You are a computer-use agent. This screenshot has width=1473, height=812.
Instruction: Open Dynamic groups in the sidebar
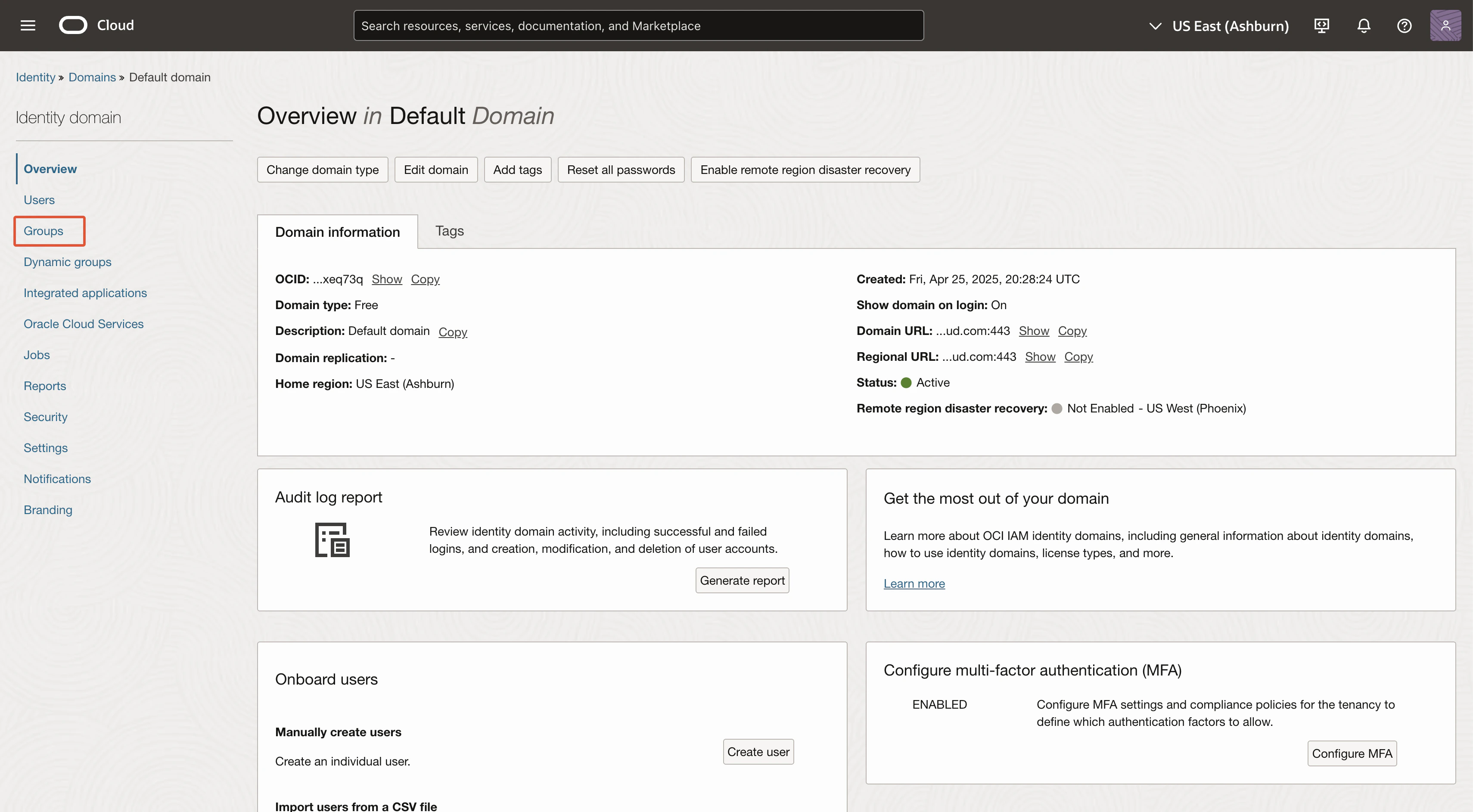point(68,262)
